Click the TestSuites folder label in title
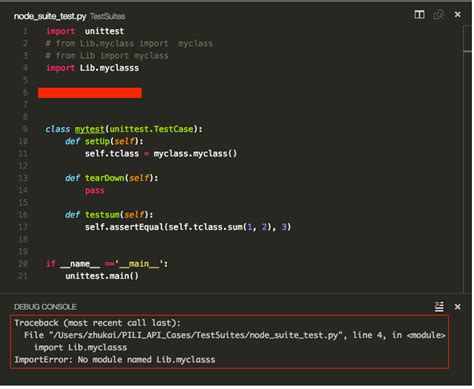 tap(107, 16)
